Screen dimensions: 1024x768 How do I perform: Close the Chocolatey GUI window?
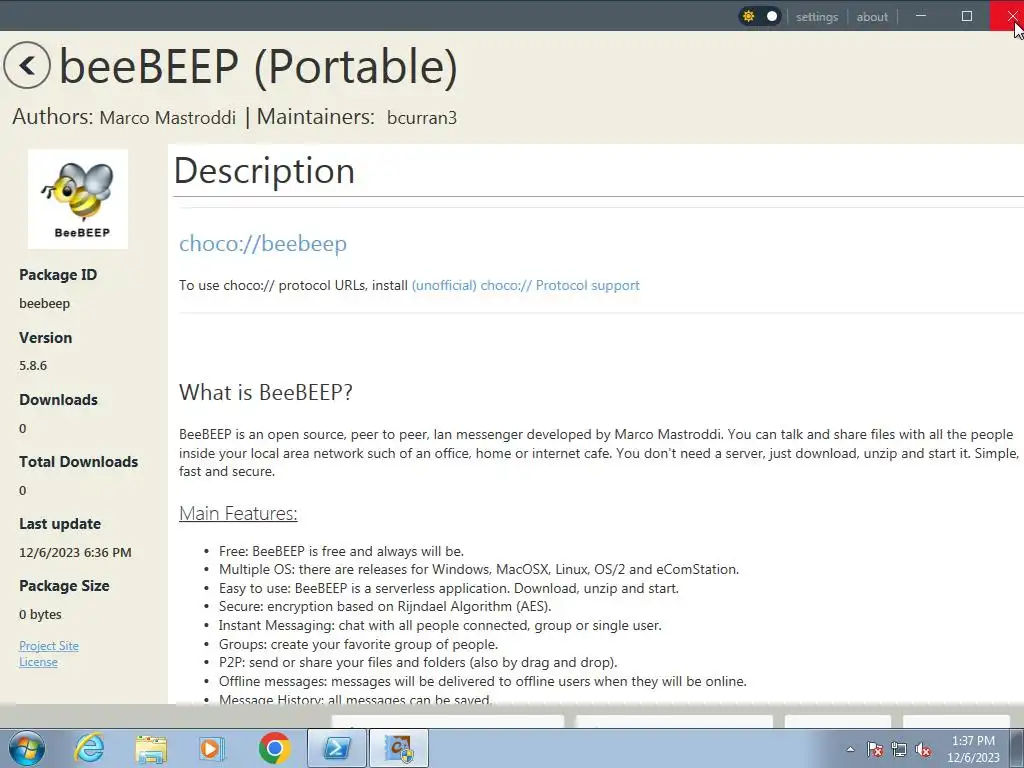1008,16
